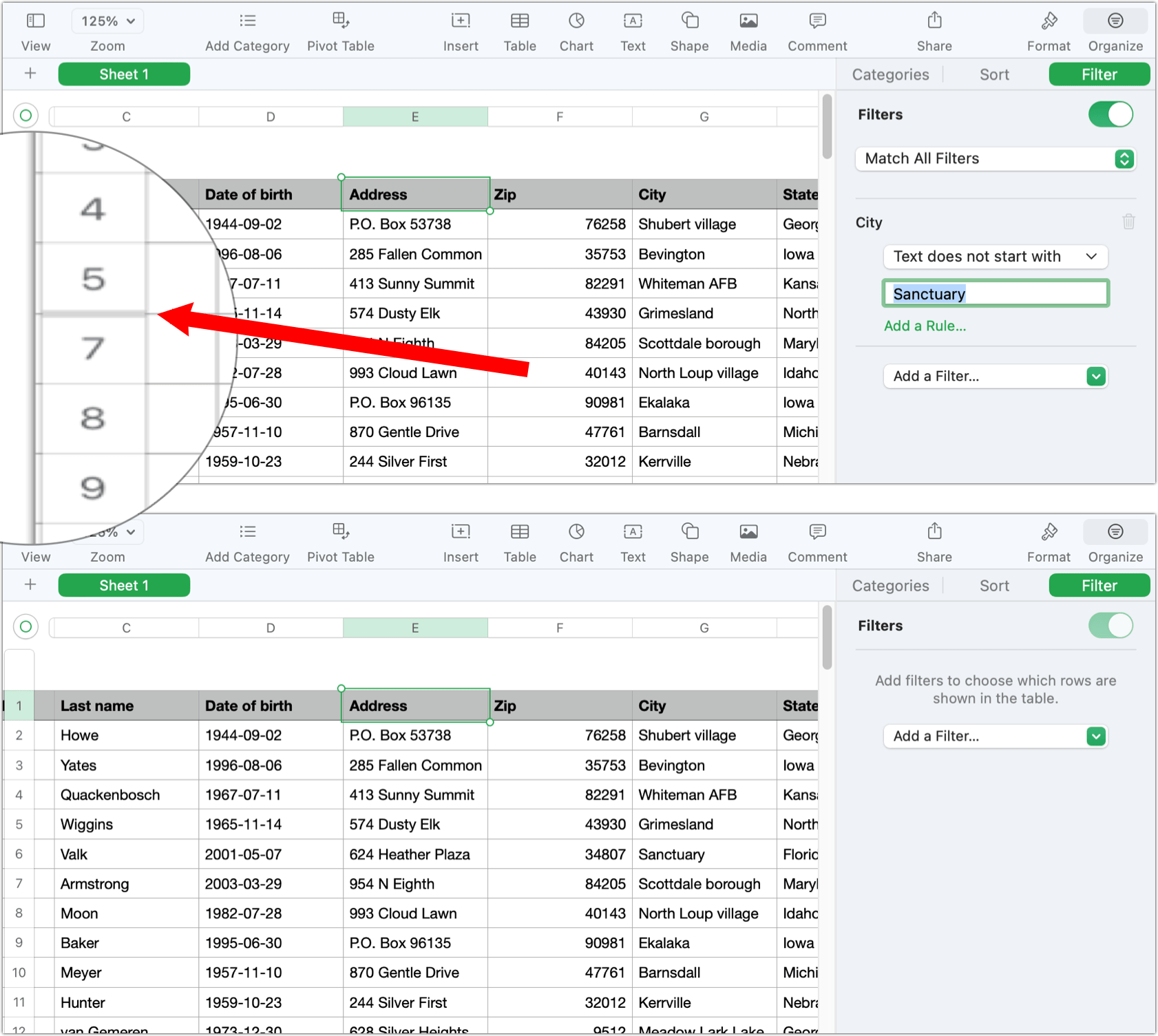
Task: Expand the 'Text does not start with' dropdown
Action: coord(995,257)
